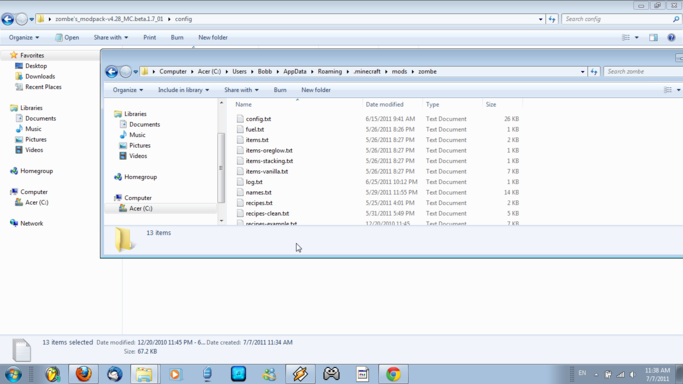
Task: Click Burn in the zombe window toolbar
Action: click(x=280, y=90)
